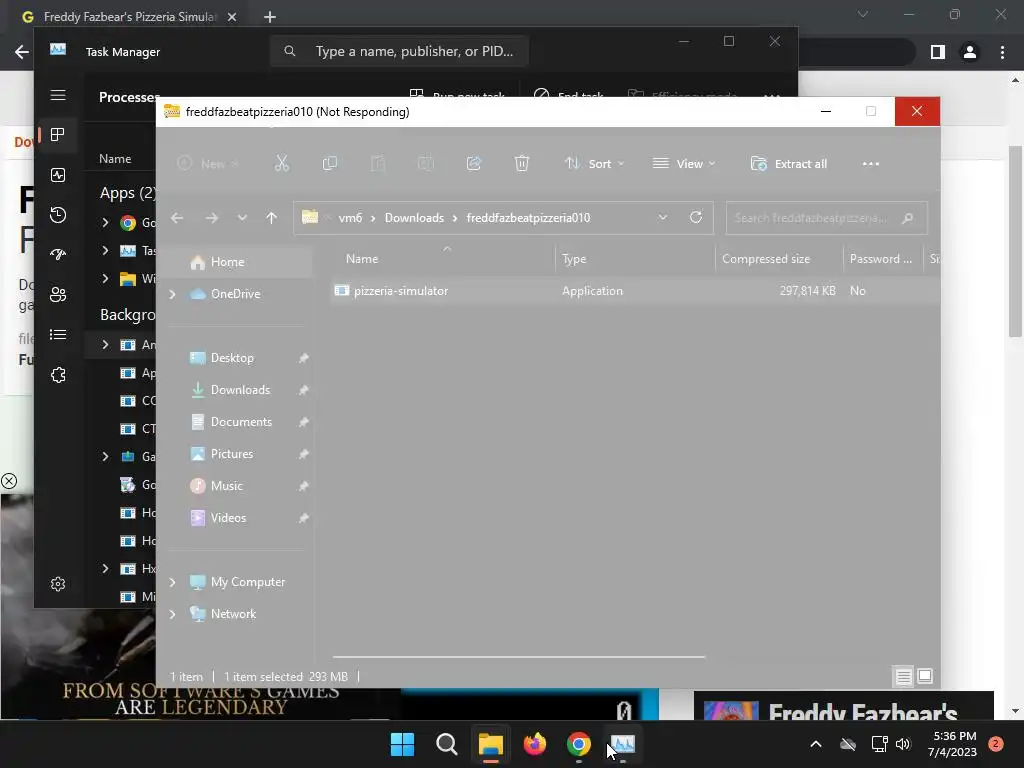Open Services page in Task Manager sidebar
This screenshot has height=768, width=1024.
pyautogui.click(x=58, y=375)
